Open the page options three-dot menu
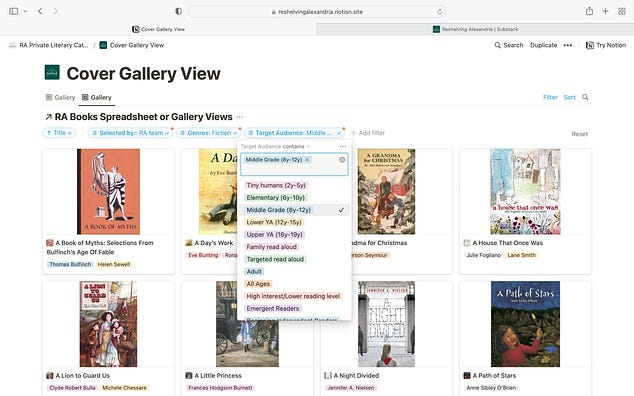This screenshot has width=634, height=396. point(568,45)
